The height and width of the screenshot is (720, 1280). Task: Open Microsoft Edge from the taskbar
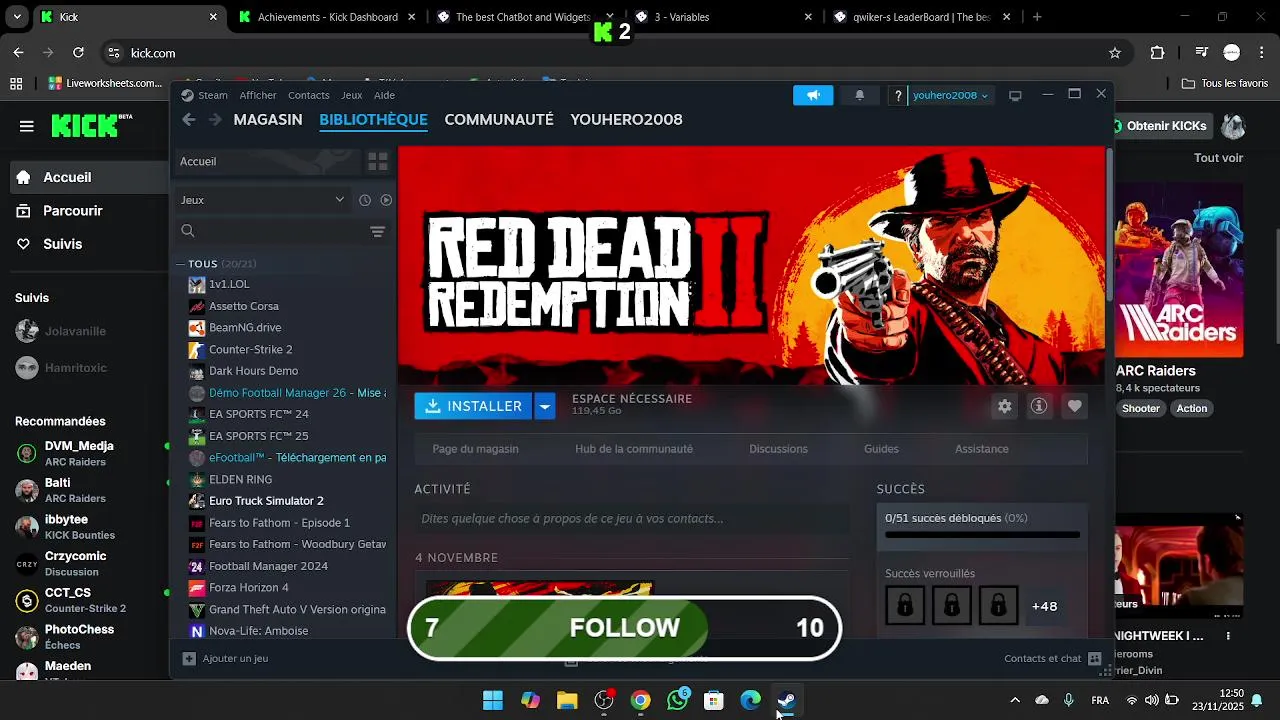(x=750, y=700)
